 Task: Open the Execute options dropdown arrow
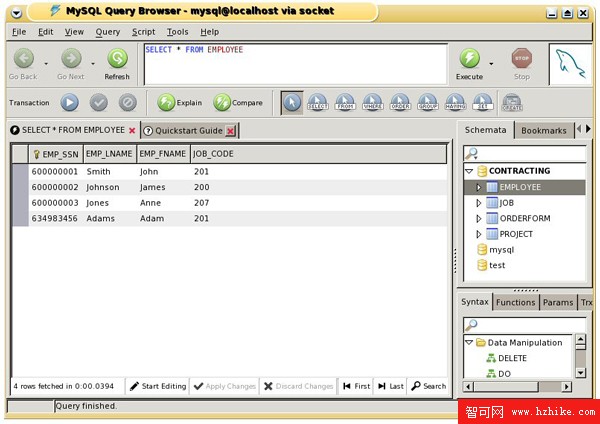491,64
